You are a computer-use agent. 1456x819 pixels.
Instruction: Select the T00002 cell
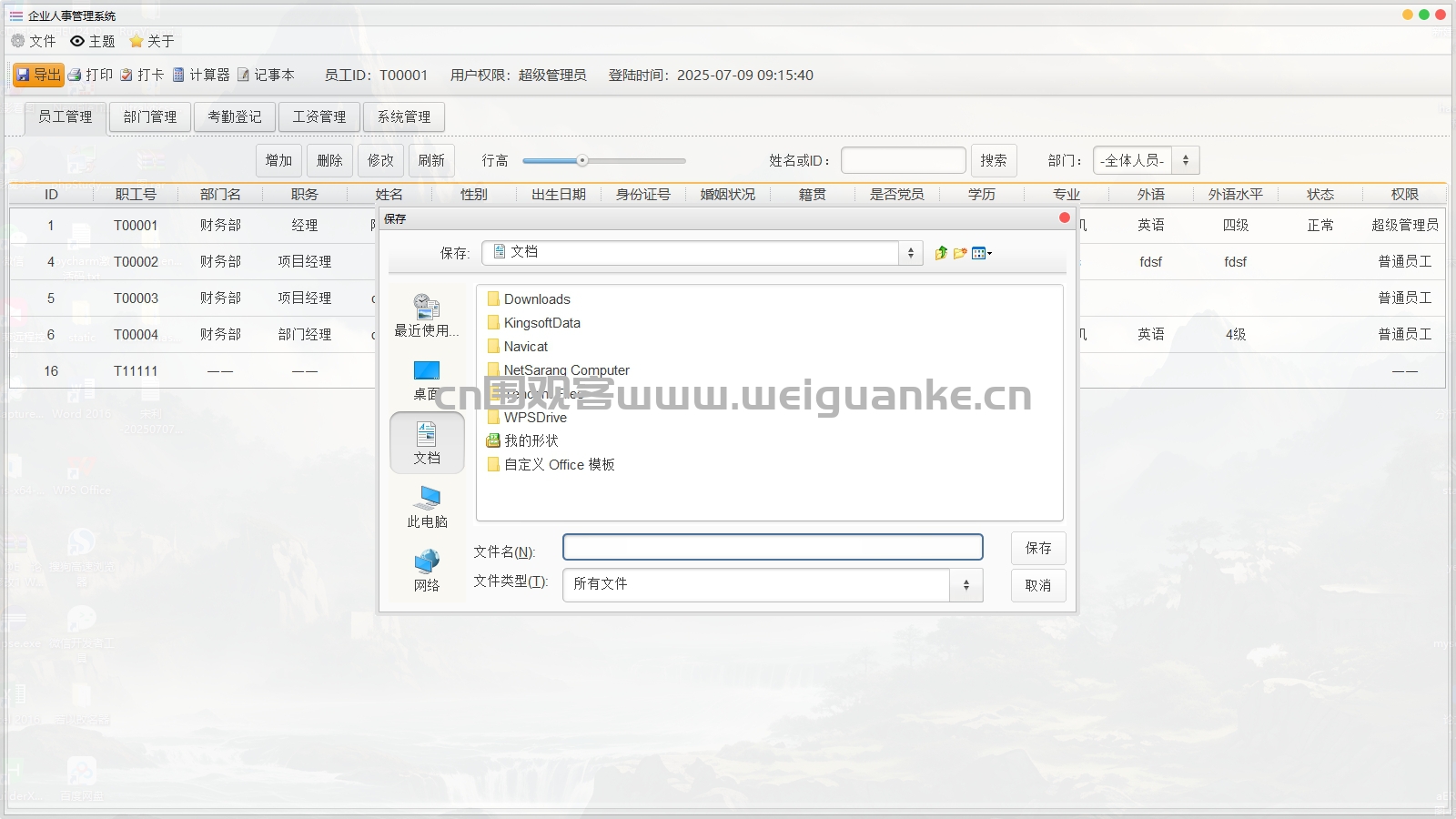(136, 261)
